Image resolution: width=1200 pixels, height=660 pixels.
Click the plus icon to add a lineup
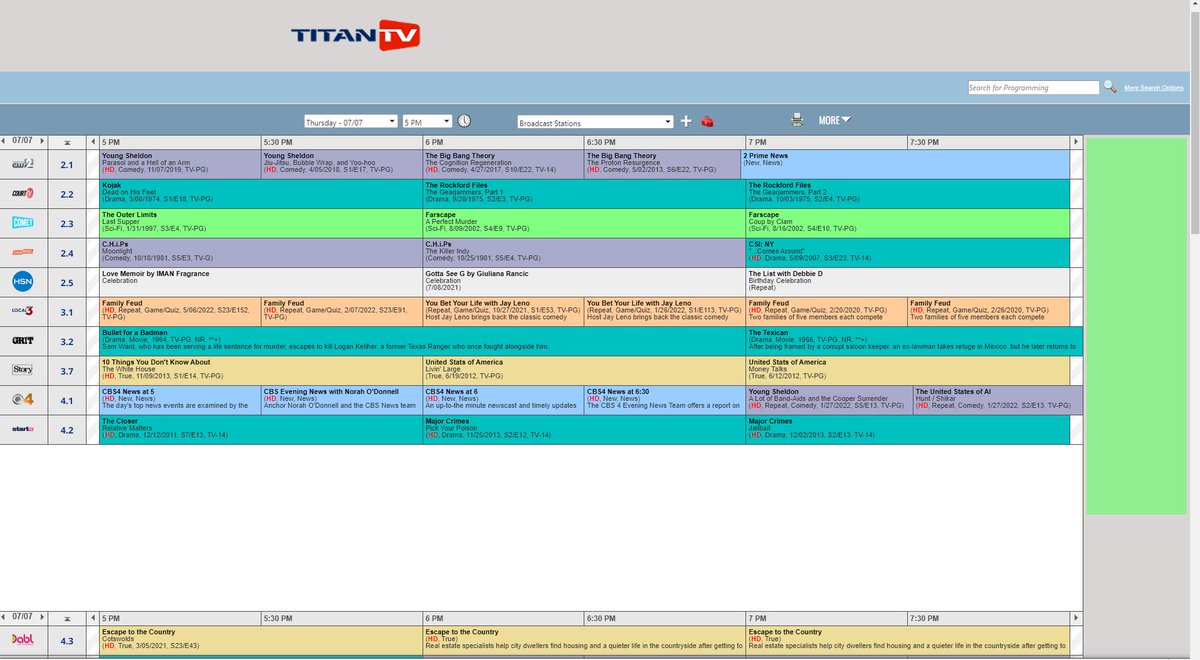[x=686, y=121]
